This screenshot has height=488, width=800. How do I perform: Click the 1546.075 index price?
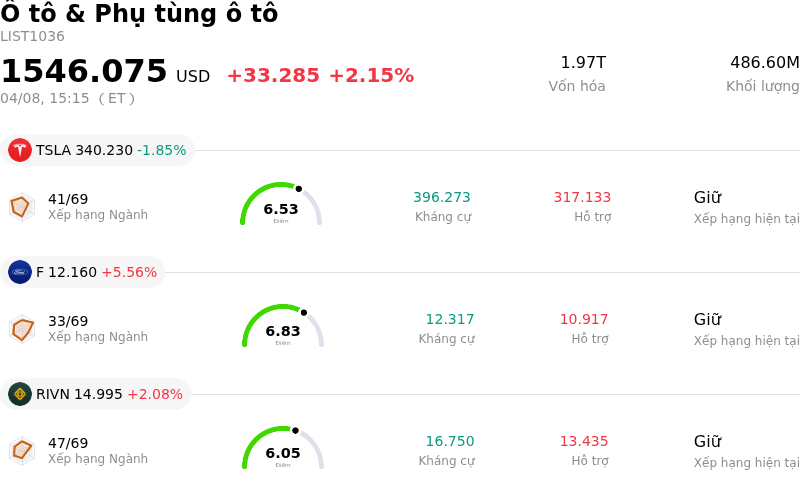84,72
